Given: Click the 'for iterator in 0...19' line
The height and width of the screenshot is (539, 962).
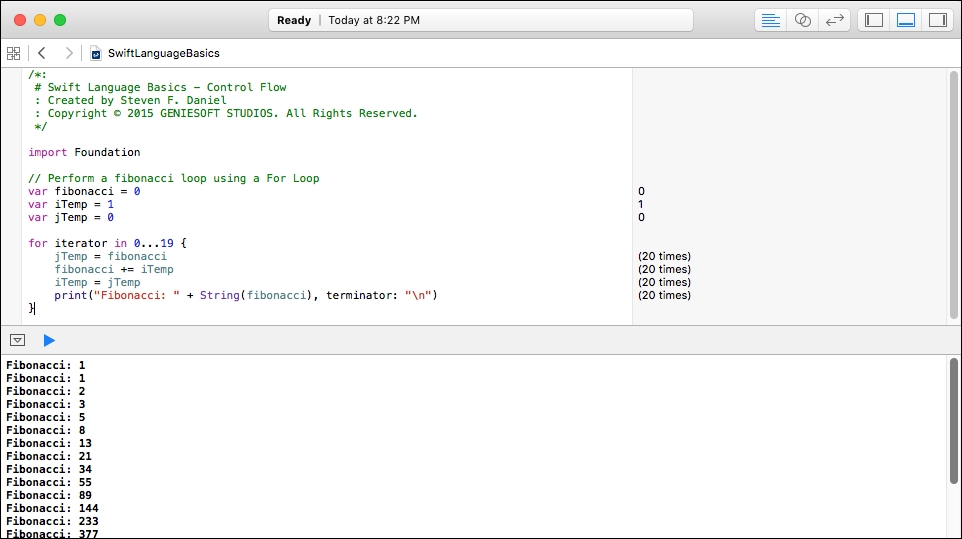Looking at the screenshot, I should [107, 243].
